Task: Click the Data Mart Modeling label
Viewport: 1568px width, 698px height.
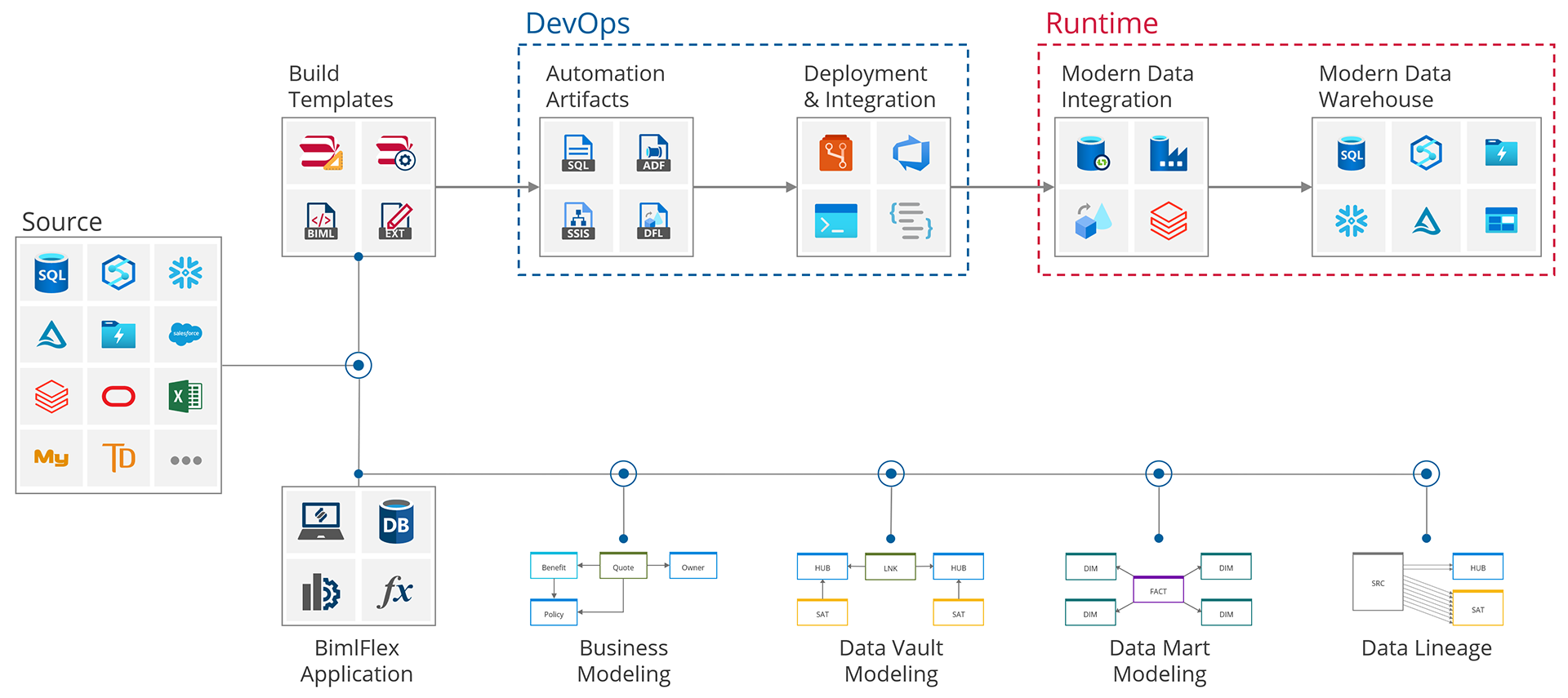Action: coord(1160,660)
